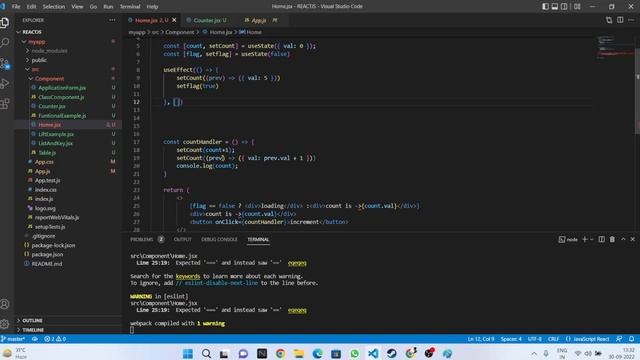This screenshot has width=640, height=360.
Task: Click the master branch in status bar
Action: [x=13, y=339]
